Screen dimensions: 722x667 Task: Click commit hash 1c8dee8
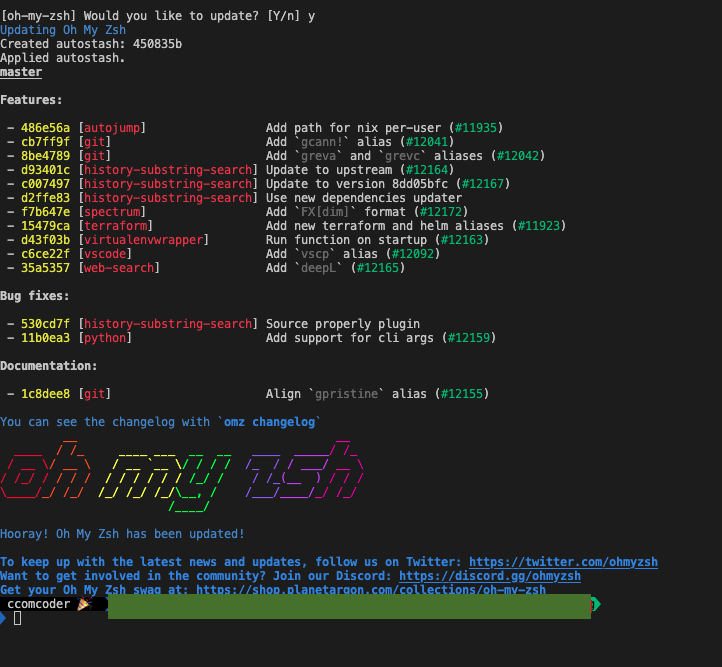(46, 394)
